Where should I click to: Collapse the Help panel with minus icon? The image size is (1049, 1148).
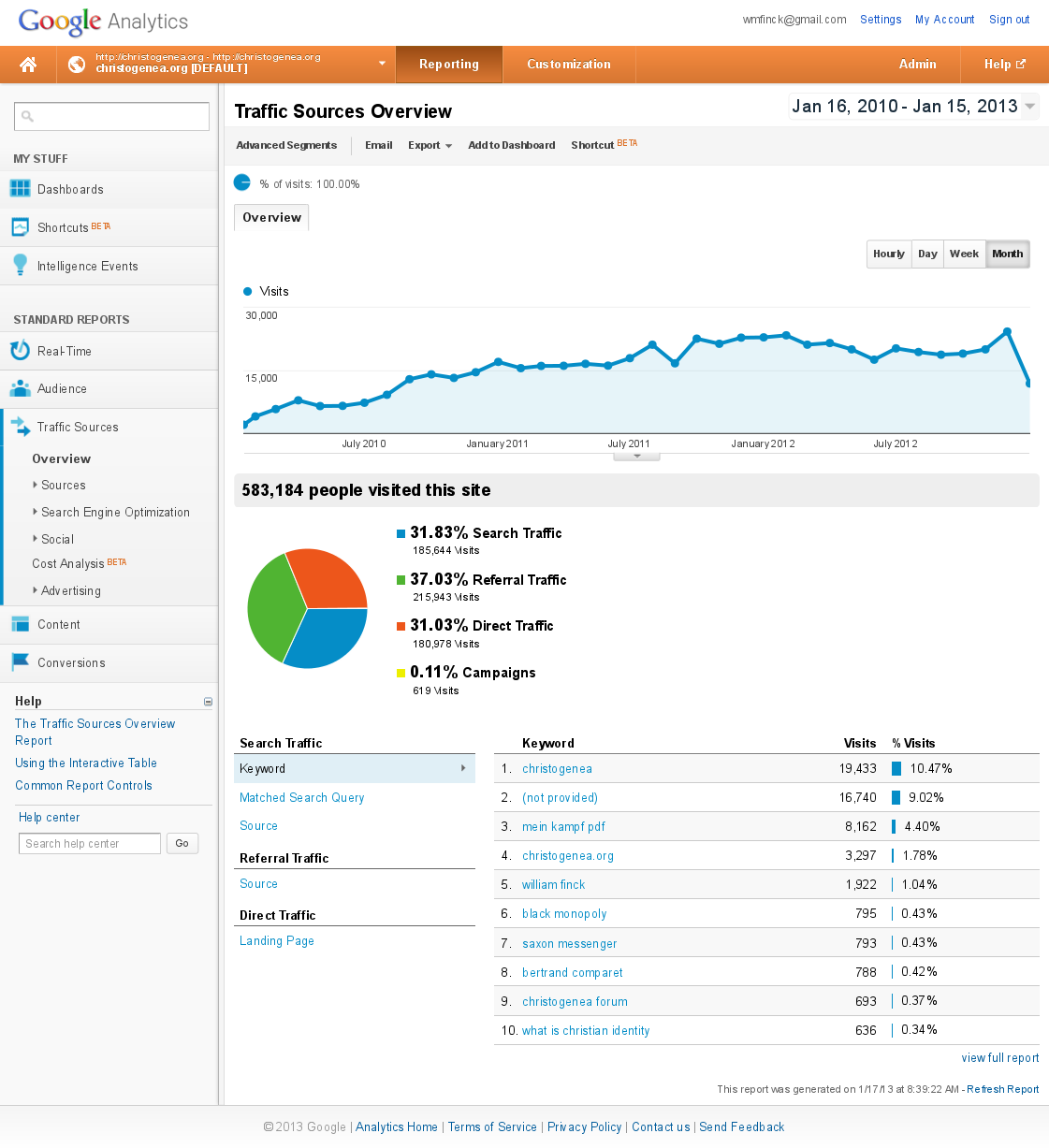[x=208, y=702]
